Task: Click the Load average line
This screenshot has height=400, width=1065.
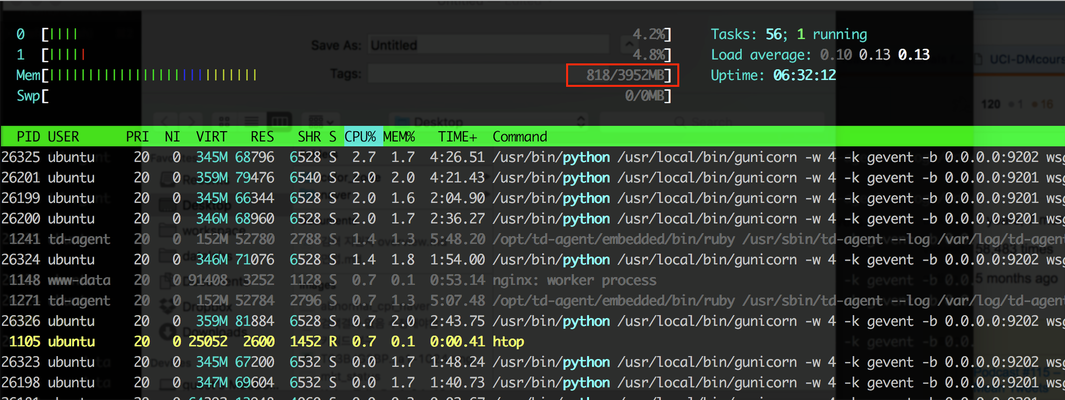Action: 820,54
